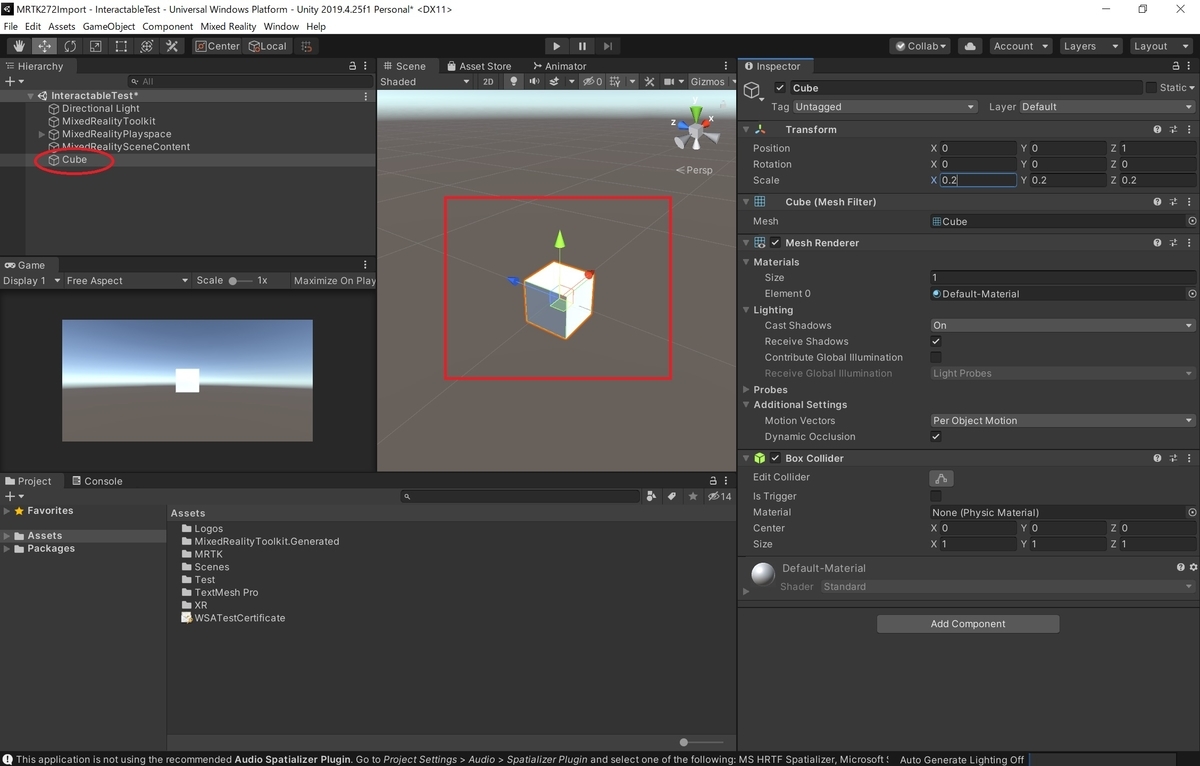Image resolution: width=1200 pixels, height=766 pixels.
Task: Open the Component menu
Action: (x=167, y=26)
